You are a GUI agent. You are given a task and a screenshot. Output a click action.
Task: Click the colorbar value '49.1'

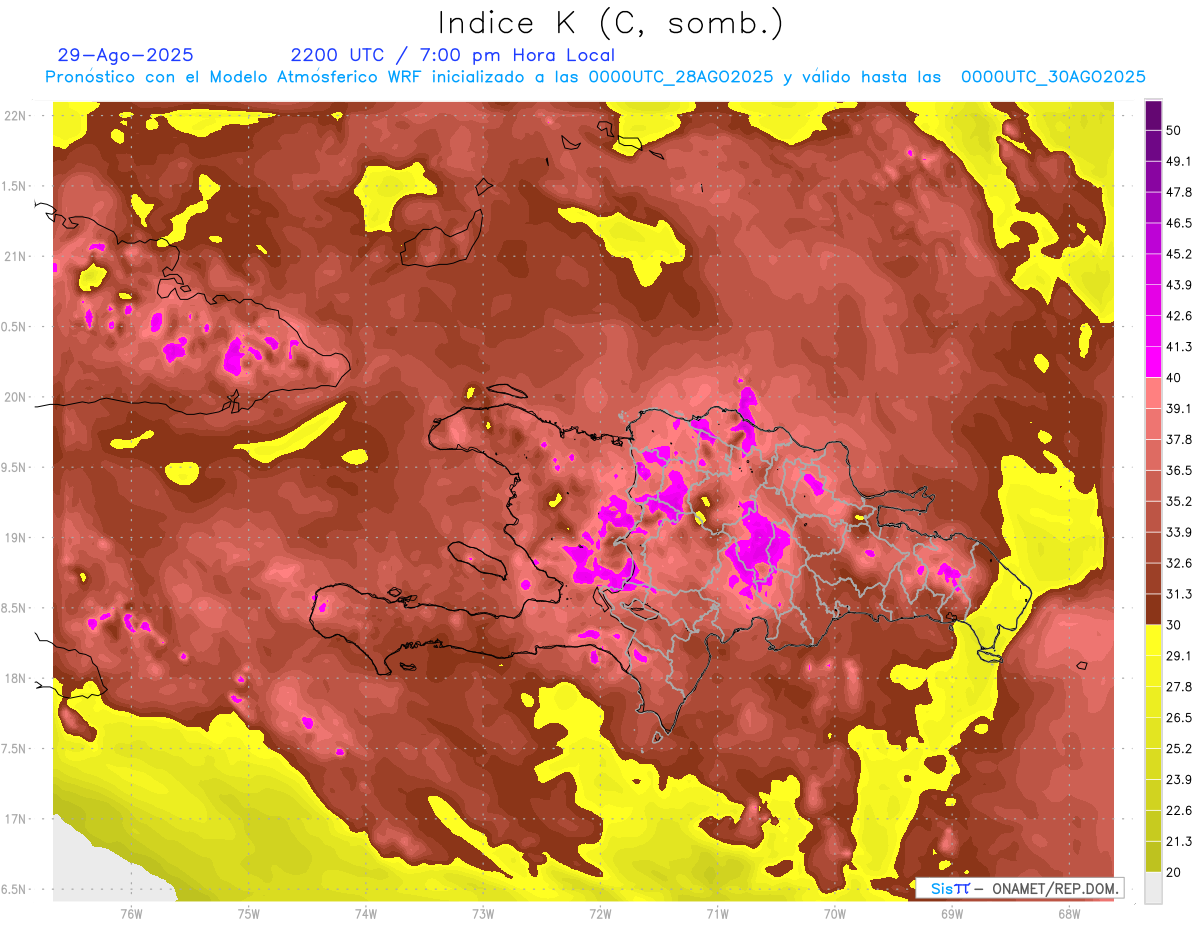1179,161
